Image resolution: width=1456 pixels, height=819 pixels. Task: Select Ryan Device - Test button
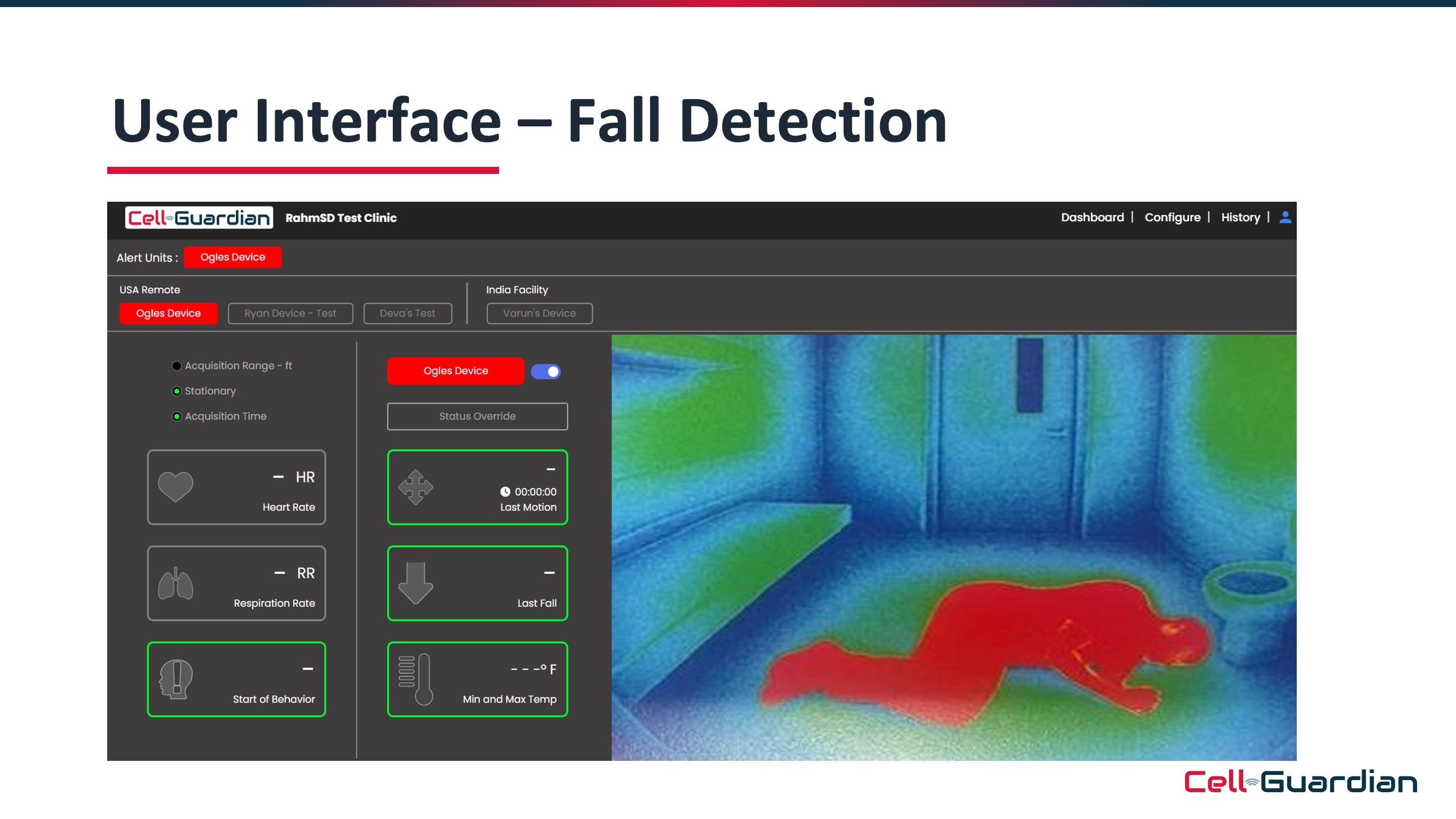pos(290,313)
